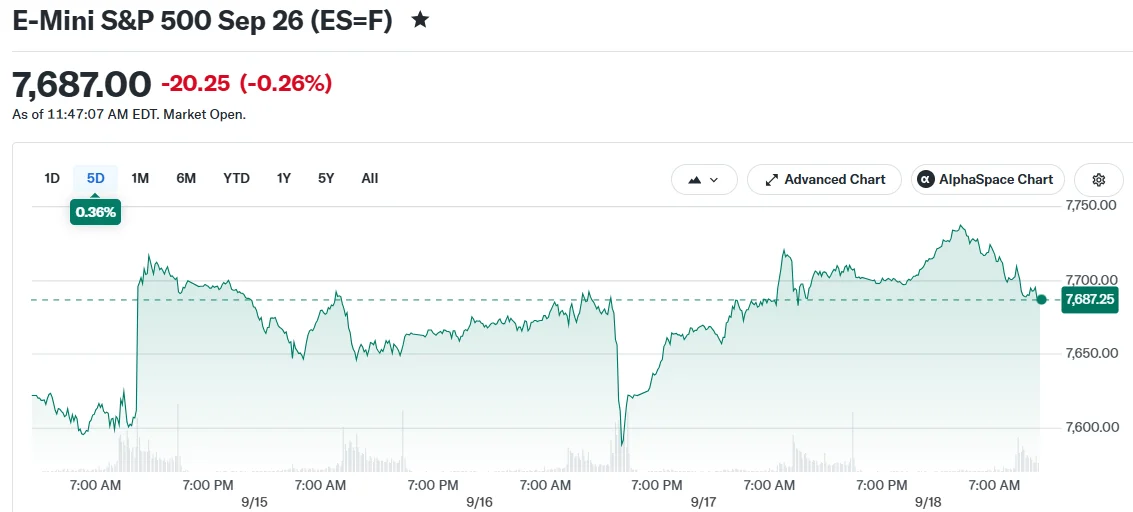The image size is (1133, 512).
Task: Open chart settings gear icon
Action: pos(1099,180)
